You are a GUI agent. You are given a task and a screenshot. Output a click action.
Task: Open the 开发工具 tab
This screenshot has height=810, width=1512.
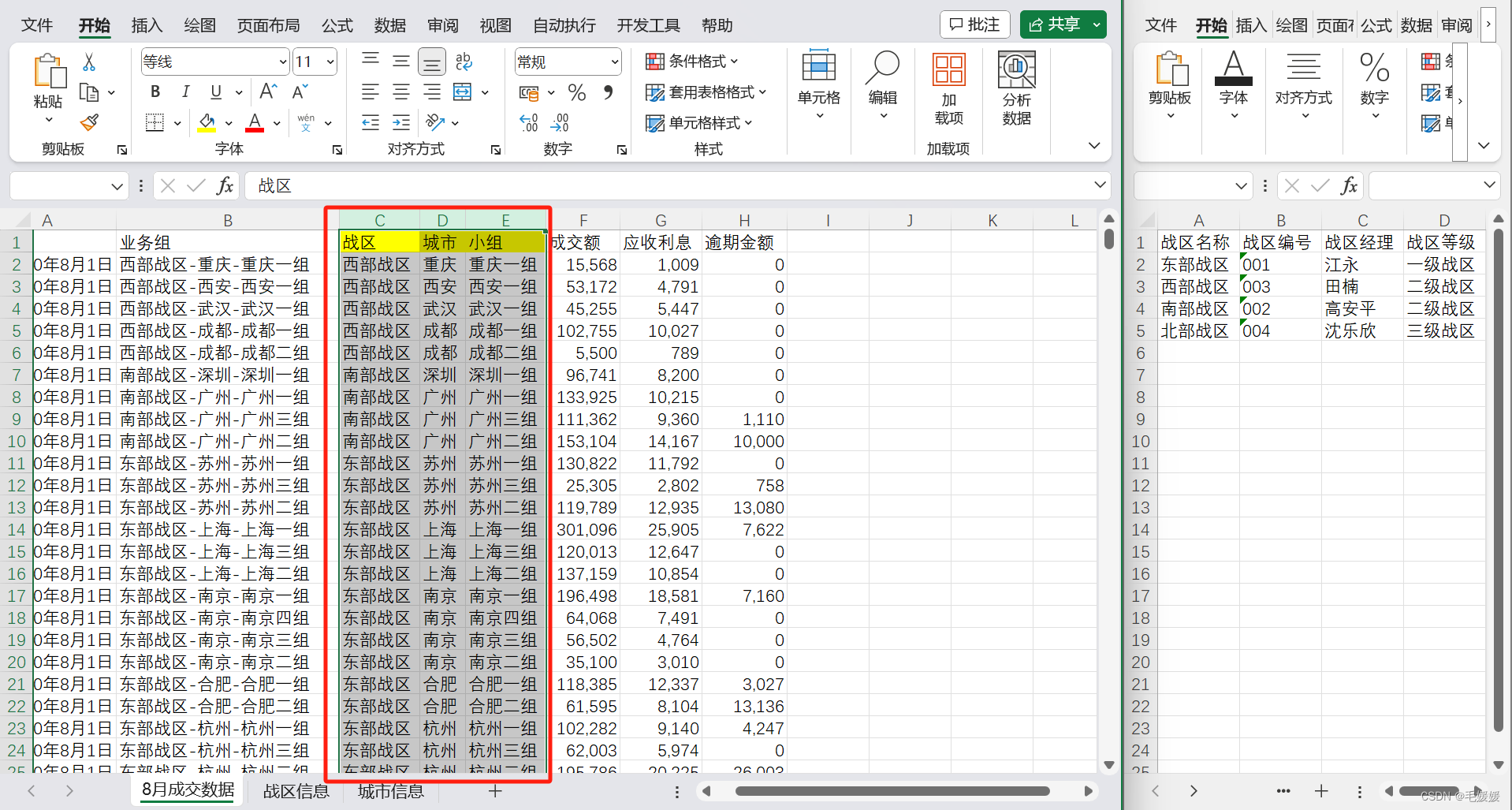[x=649, y=25]
